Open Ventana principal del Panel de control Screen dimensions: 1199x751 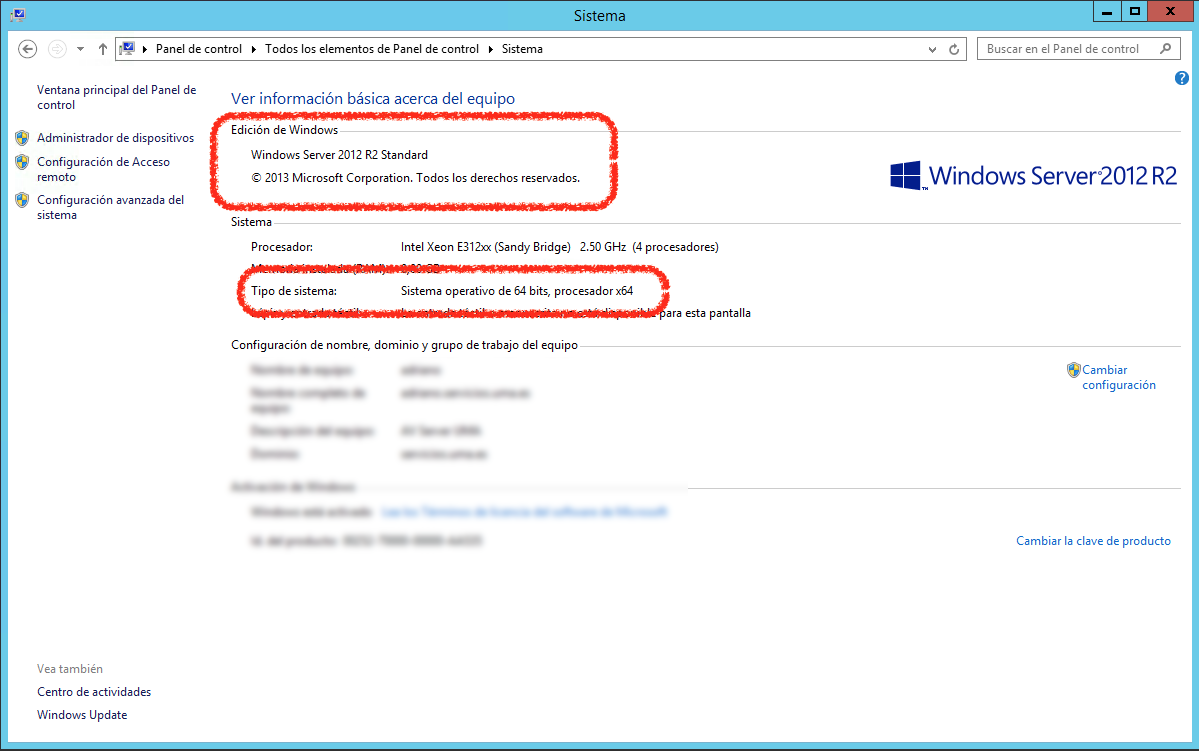[x=116, y=97]
